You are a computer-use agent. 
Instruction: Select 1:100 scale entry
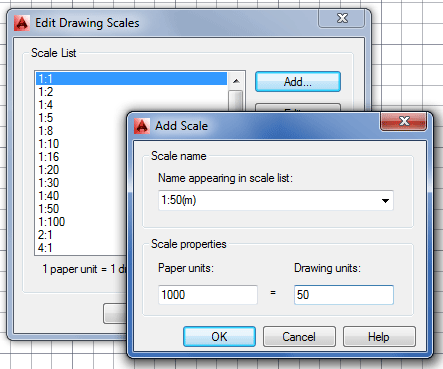(52, 222)
